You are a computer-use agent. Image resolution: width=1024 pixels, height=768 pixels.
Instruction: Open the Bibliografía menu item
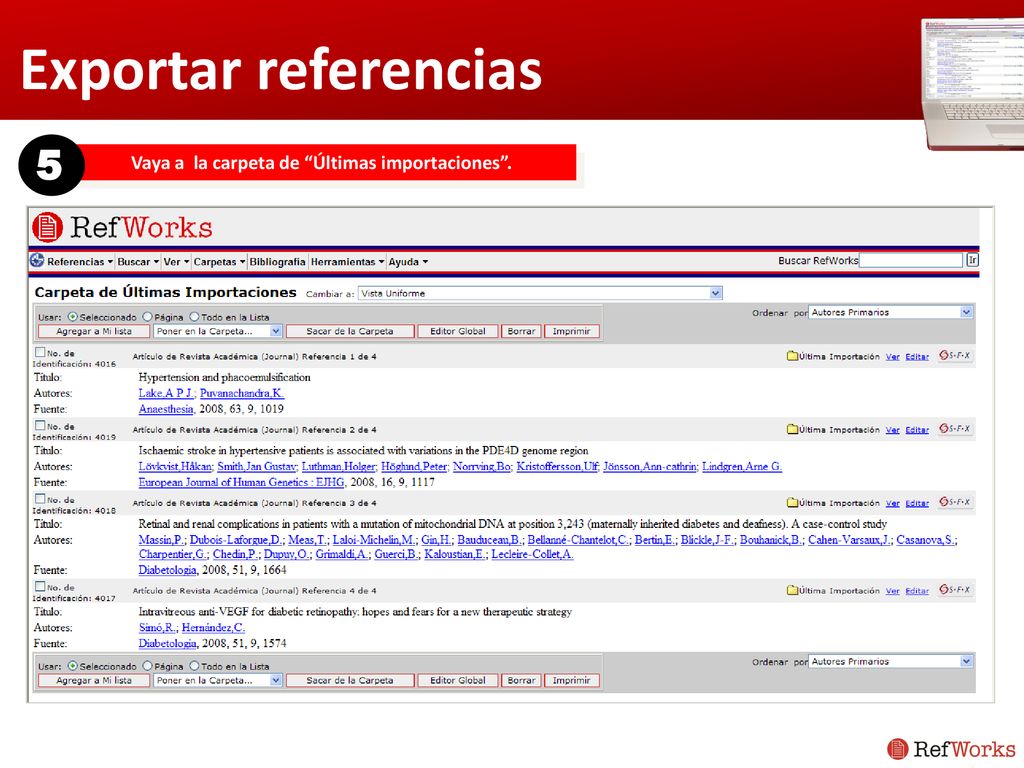point(278,261)
